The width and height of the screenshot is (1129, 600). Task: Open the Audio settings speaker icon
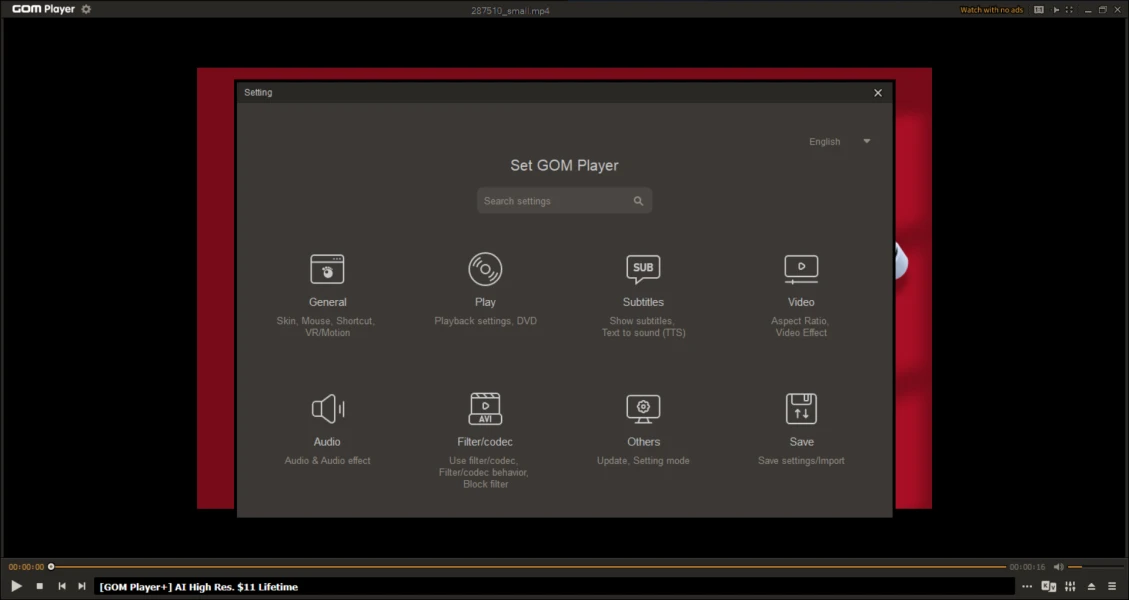(327, 409)
